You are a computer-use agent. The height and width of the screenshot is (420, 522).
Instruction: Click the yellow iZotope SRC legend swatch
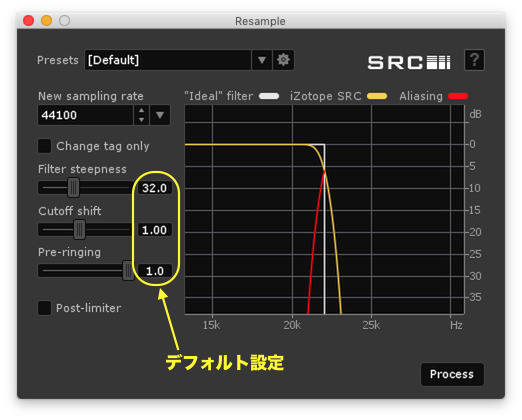[x=377, y=96]
